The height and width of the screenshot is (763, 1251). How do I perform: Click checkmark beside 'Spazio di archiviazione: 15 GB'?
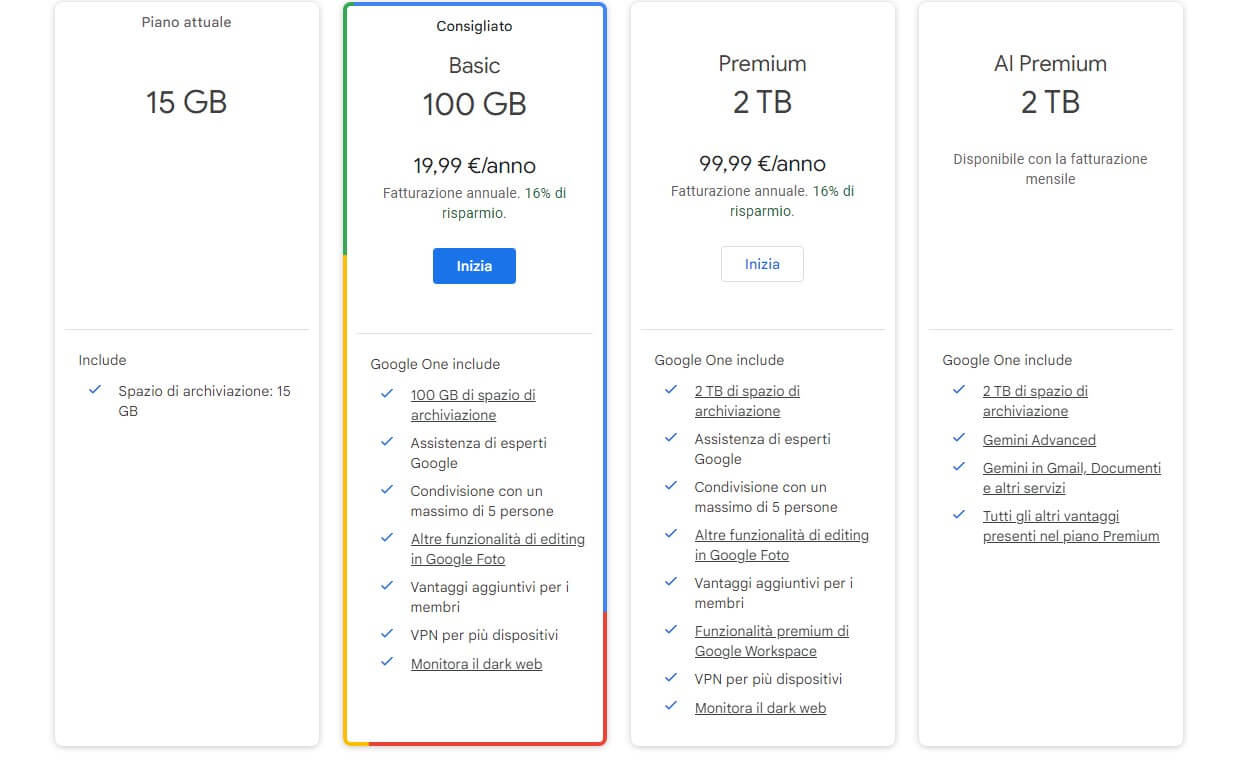pos(95,390)
